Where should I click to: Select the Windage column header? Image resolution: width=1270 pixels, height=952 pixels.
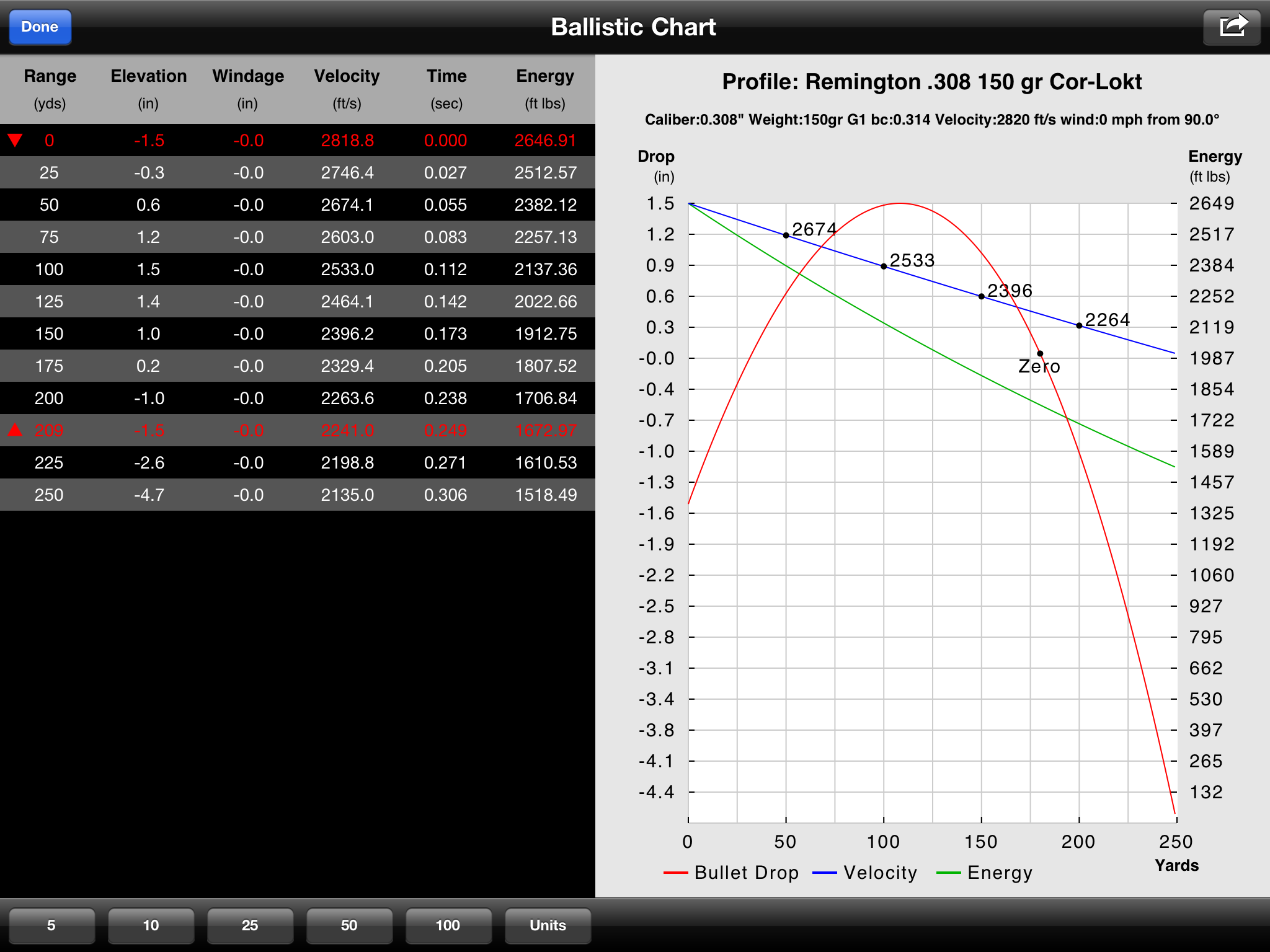tap(248, 89)
